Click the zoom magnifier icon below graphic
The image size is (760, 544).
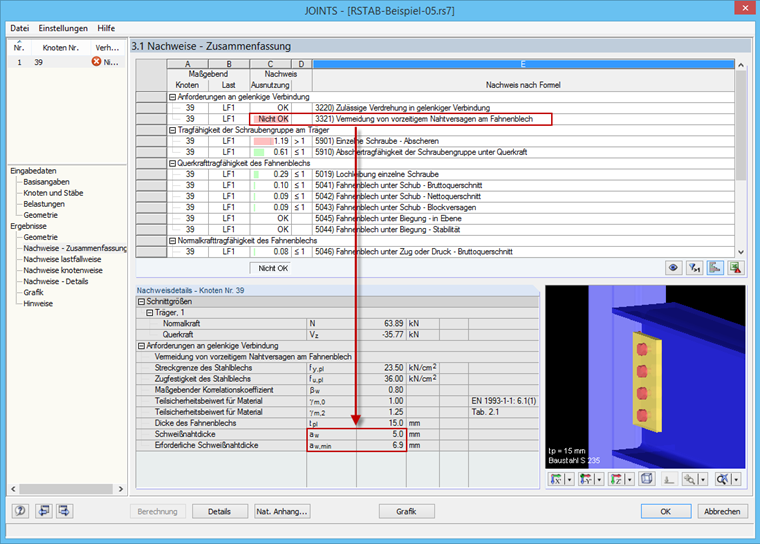point(689,480)
